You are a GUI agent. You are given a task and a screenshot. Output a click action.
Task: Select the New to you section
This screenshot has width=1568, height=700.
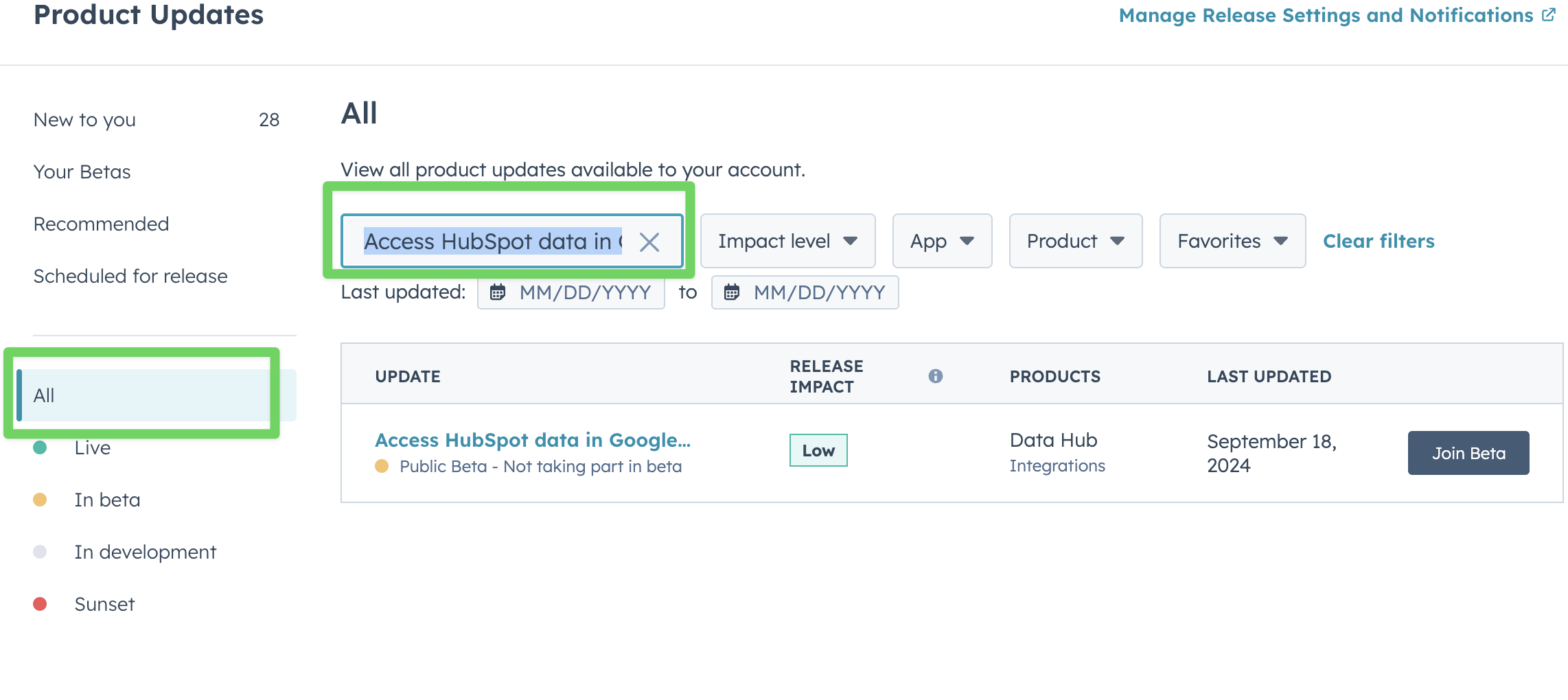85,120
